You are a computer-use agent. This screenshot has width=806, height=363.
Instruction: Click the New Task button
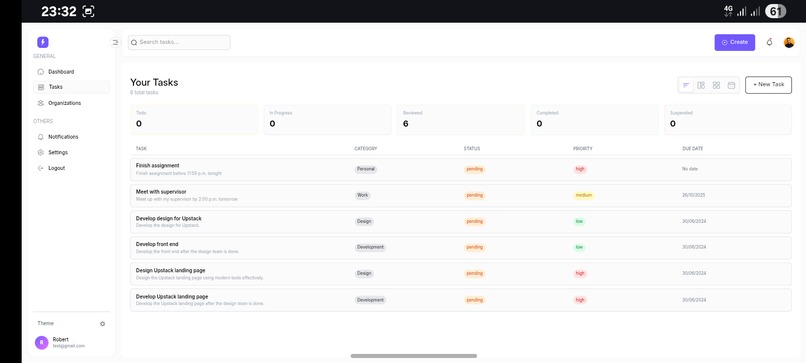(x=768, y=85)
